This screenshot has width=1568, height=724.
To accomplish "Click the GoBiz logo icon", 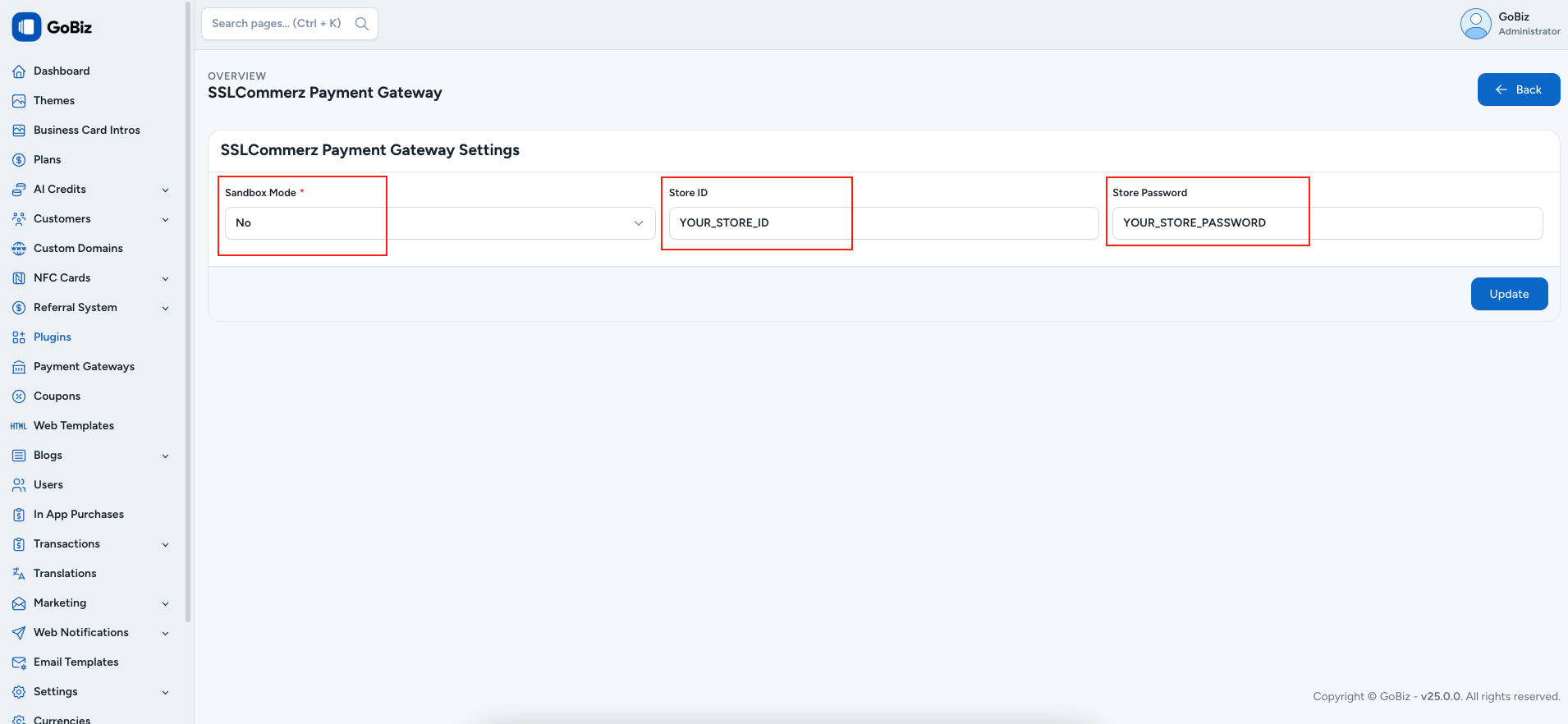I will point(26,27).
